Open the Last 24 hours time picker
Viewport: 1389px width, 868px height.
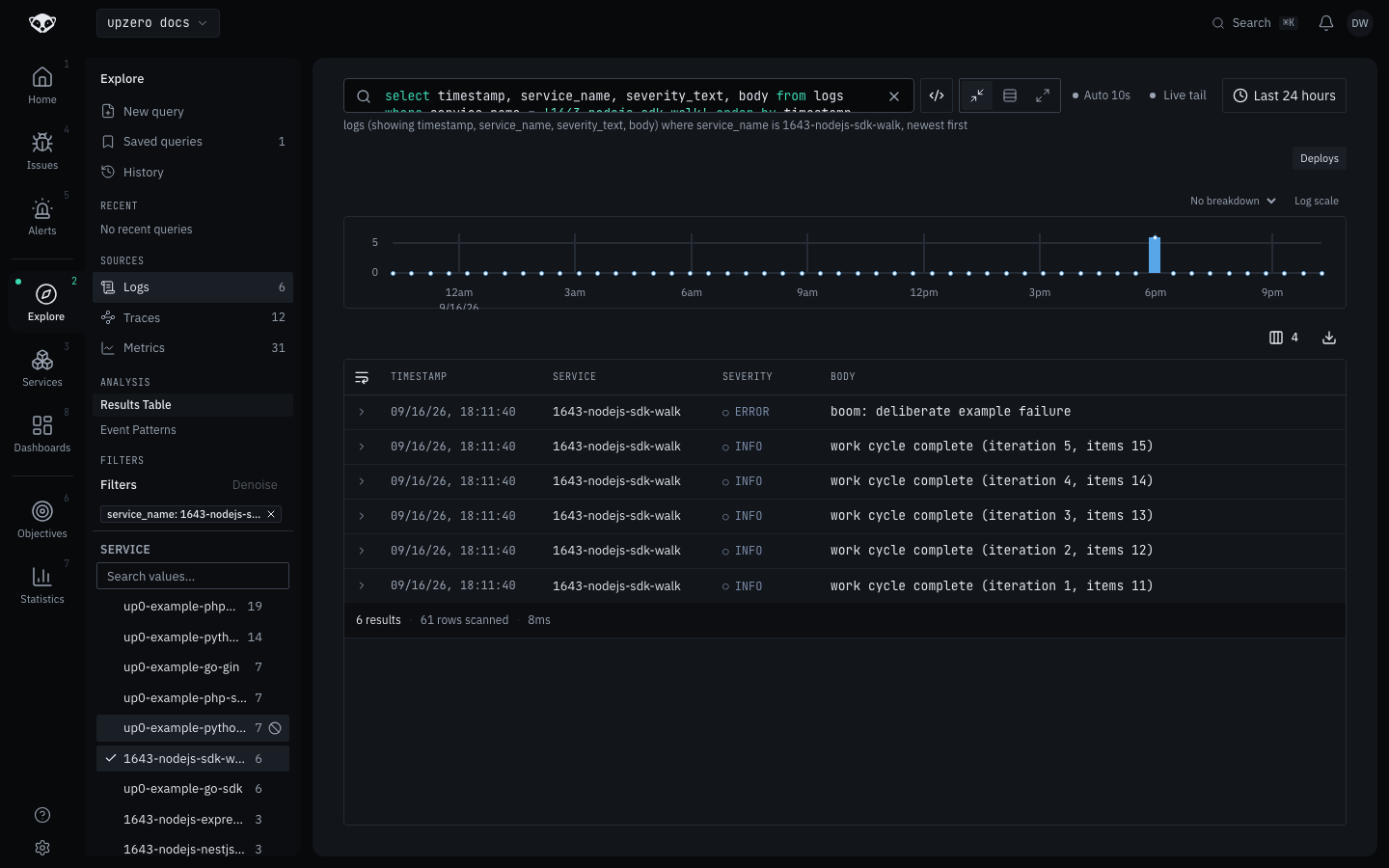point(1284,95)
